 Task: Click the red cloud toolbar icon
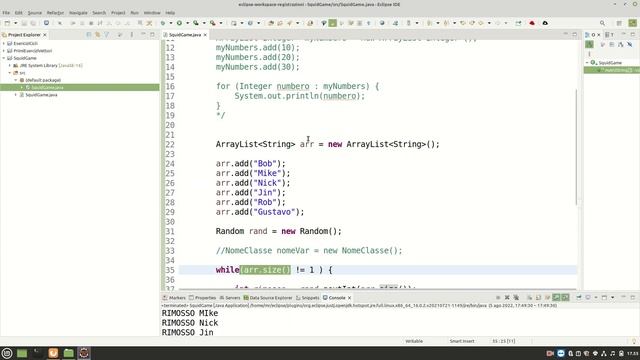532,23
